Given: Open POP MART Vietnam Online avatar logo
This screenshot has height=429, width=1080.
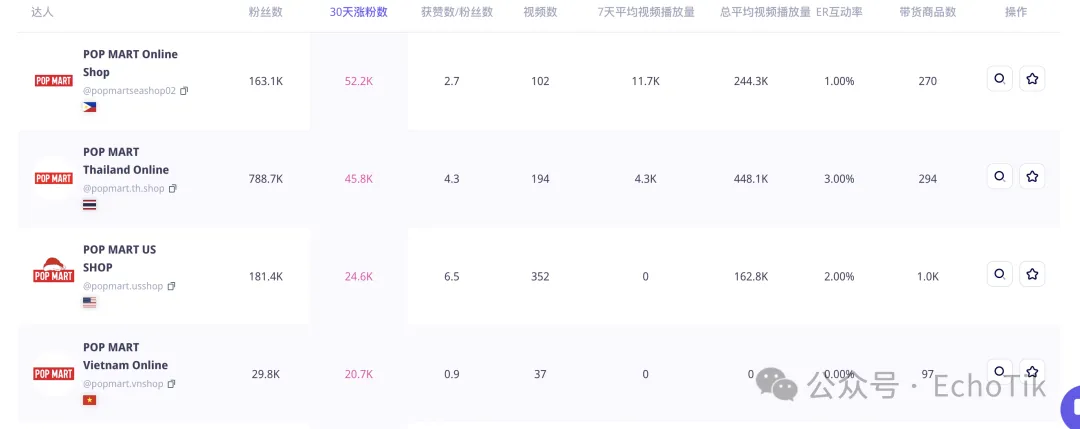Looking at the screenshot, I should pyautogui.click(x=54, y=374).
